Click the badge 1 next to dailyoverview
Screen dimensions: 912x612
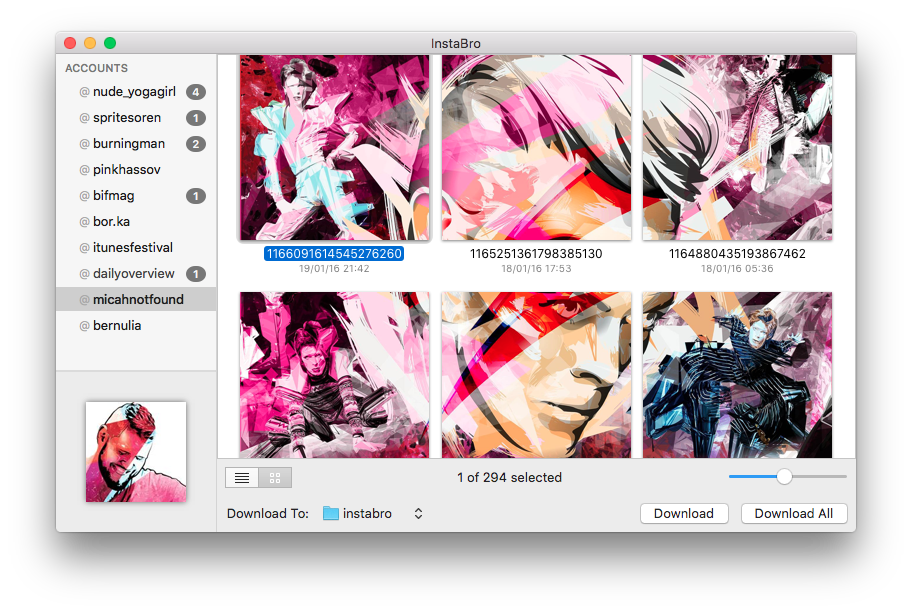[x=196, y=274]
